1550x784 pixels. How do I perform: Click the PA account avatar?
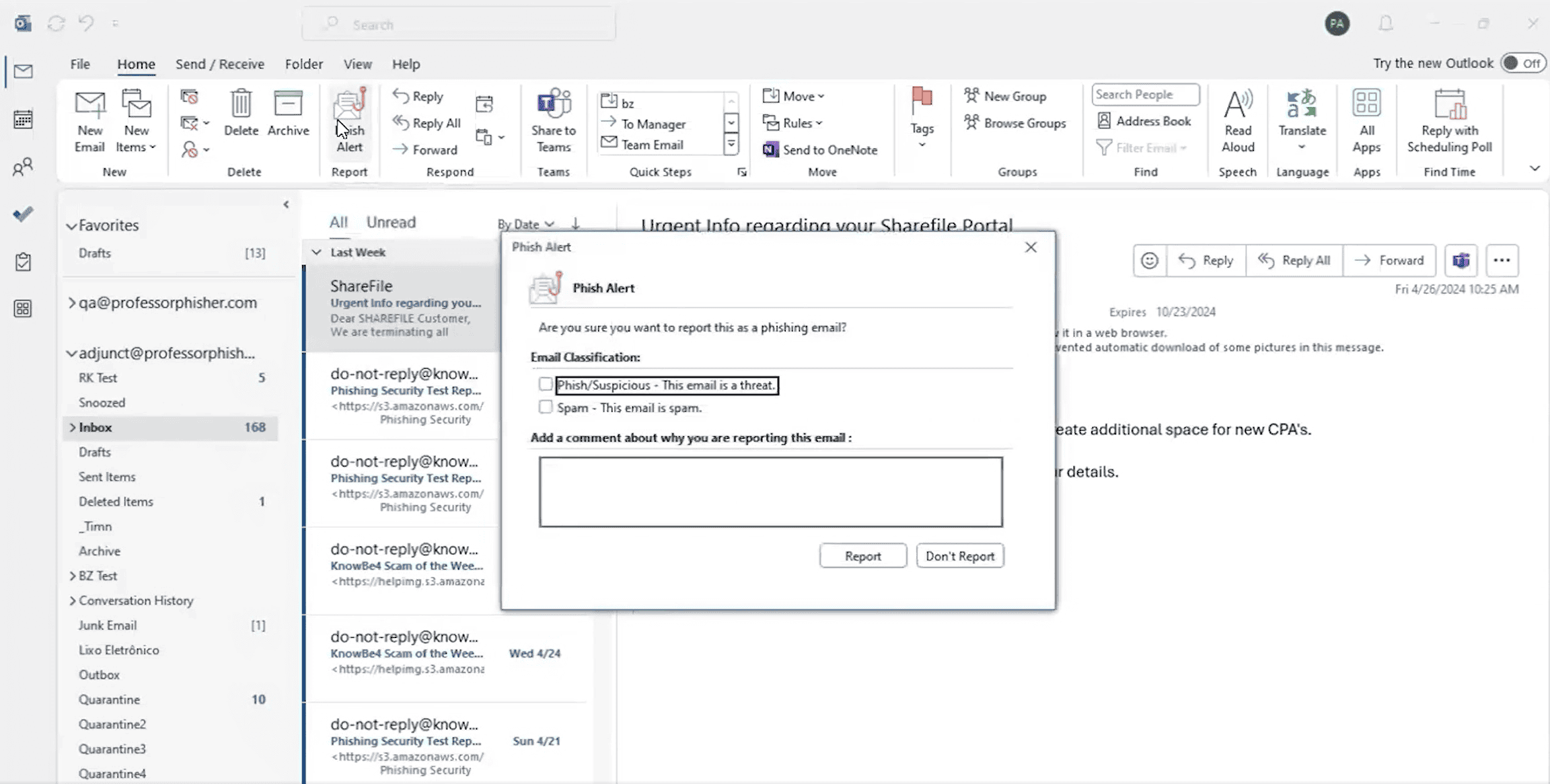1337,24
